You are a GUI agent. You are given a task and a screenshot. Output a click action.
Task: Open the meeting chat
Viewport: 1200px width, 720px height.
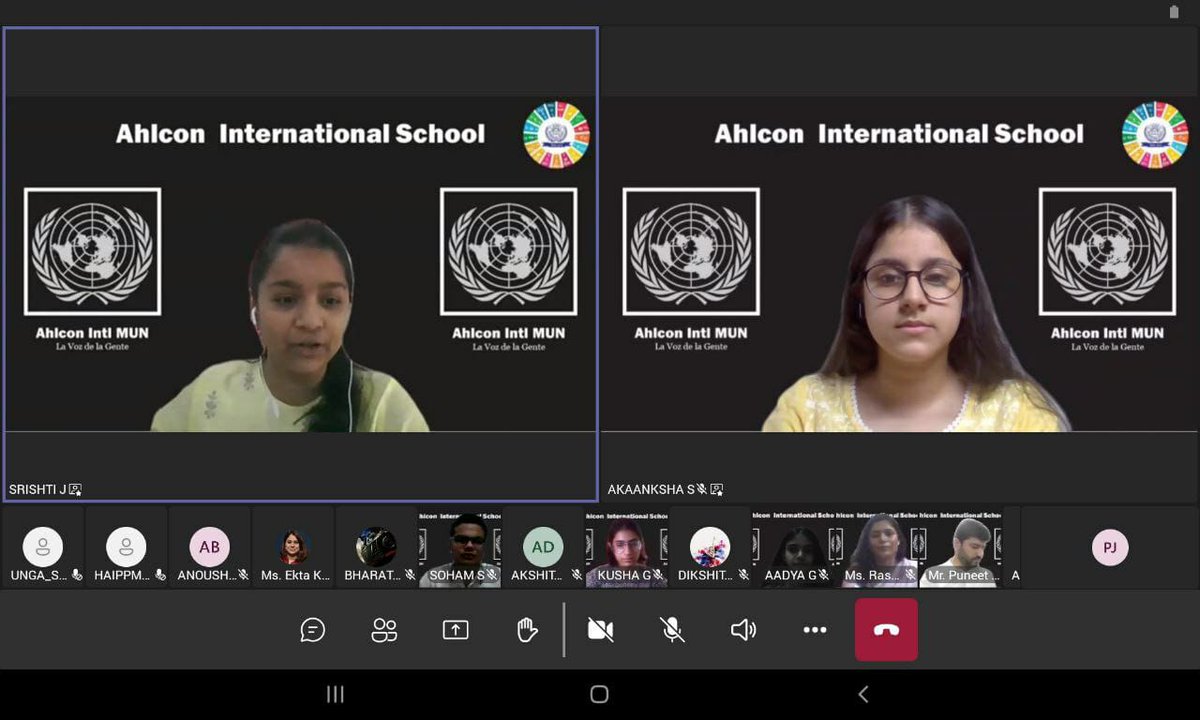coord(313,630)
